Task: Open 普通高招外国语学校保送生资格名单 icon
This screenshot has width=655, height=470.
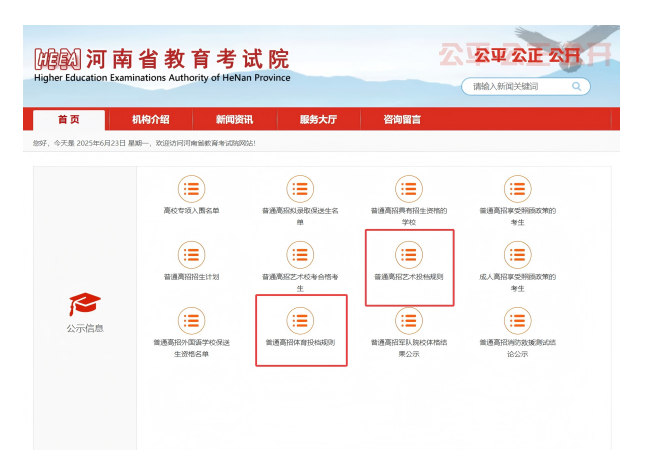Action: point(191,320)
